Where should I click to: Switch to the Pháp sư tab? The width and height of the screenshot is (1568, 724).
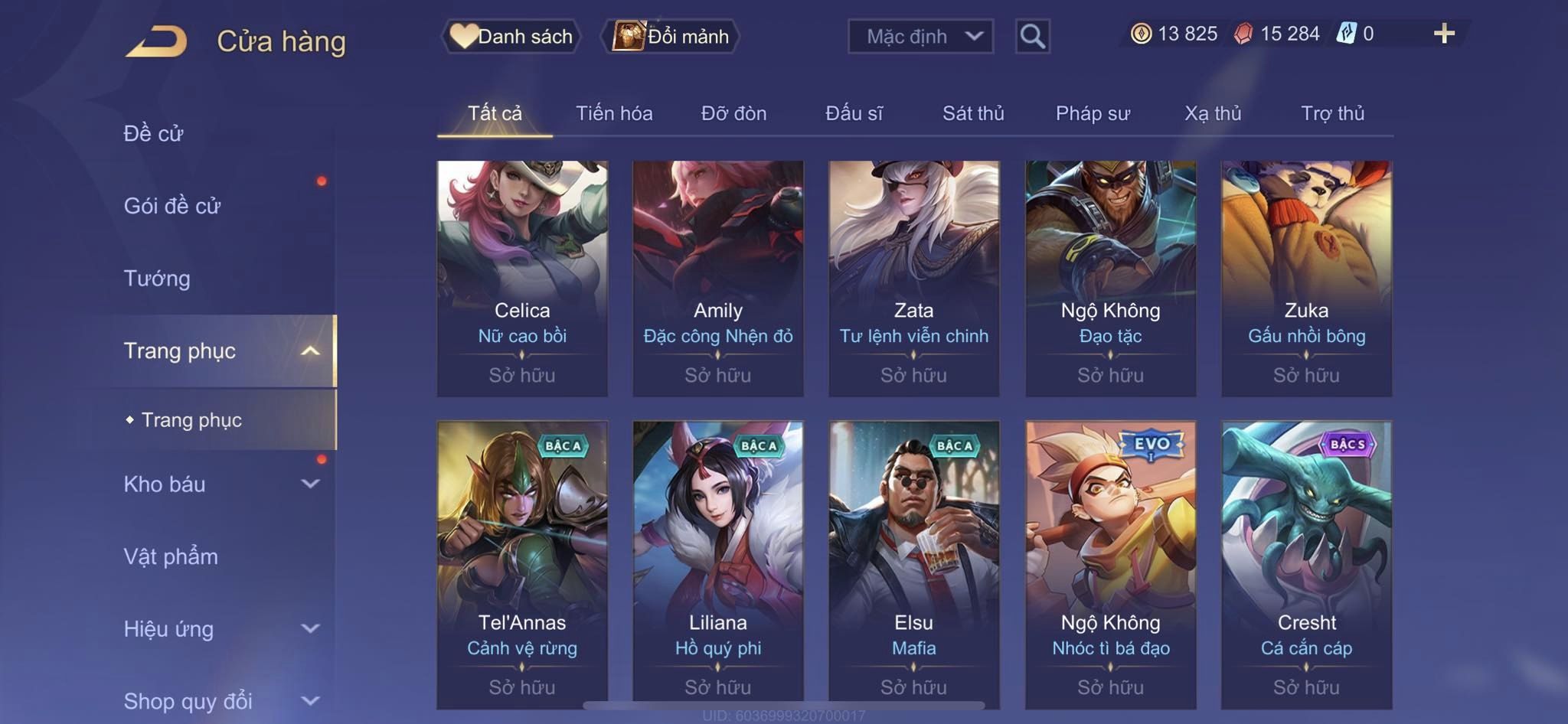[x=1093, y=113]
